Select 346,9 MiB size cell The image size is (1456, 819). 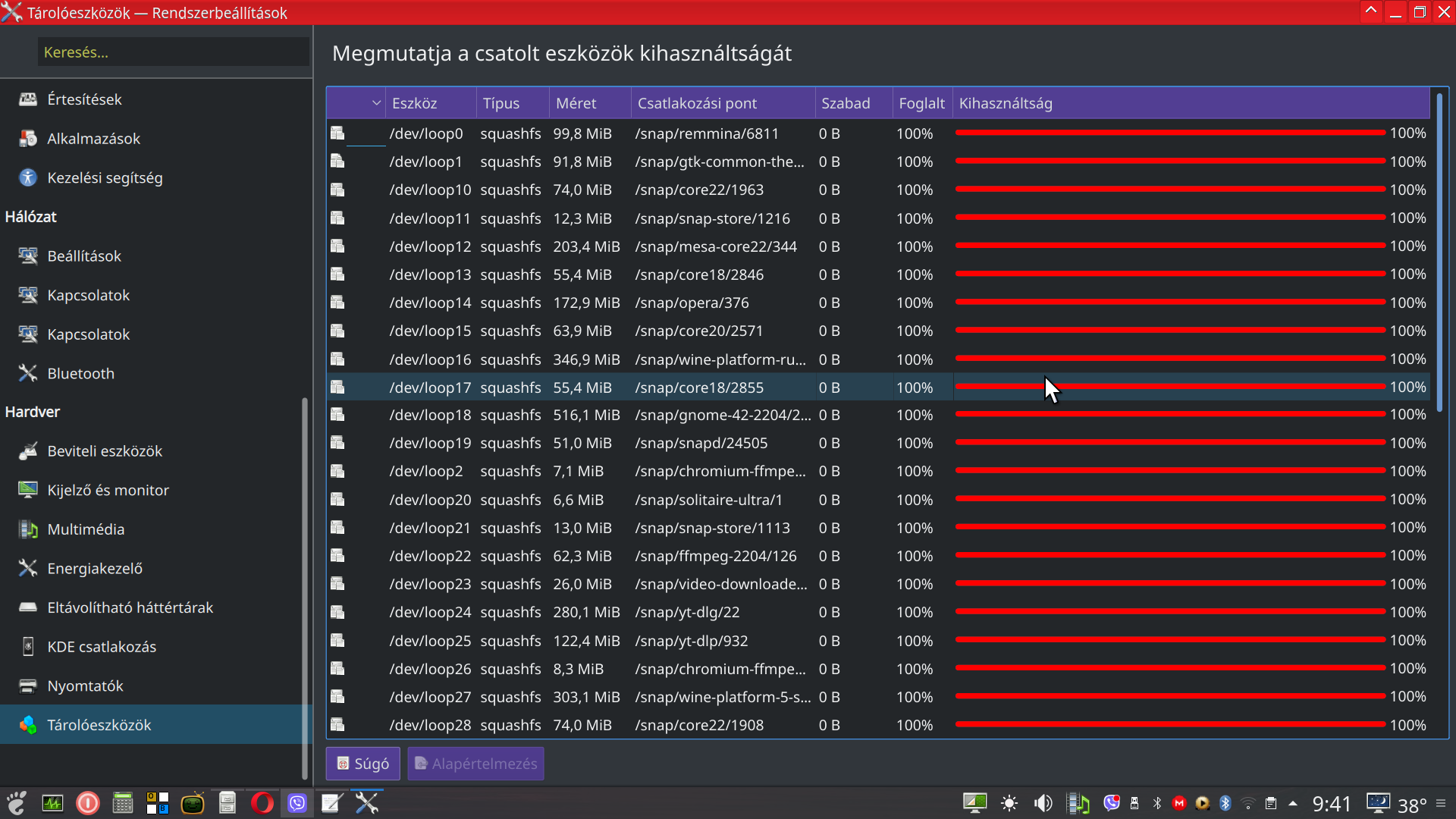tap(586, 359)
